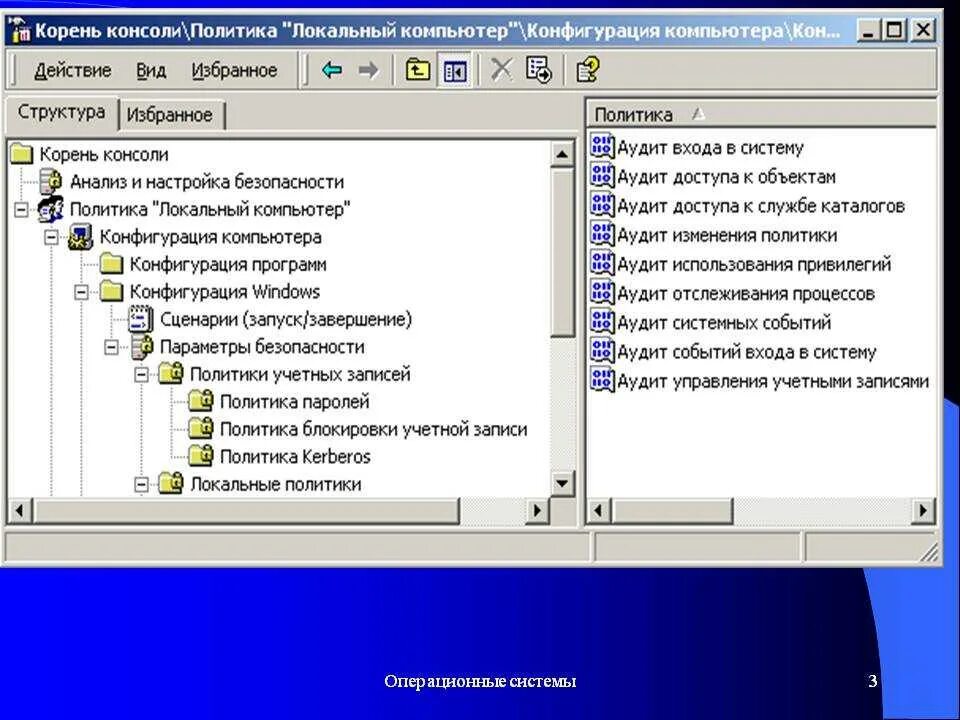Viewport: 960px width, 720px height.
Task: Click the Forward arrow toolbar icon
Action: tap(369, 70)
